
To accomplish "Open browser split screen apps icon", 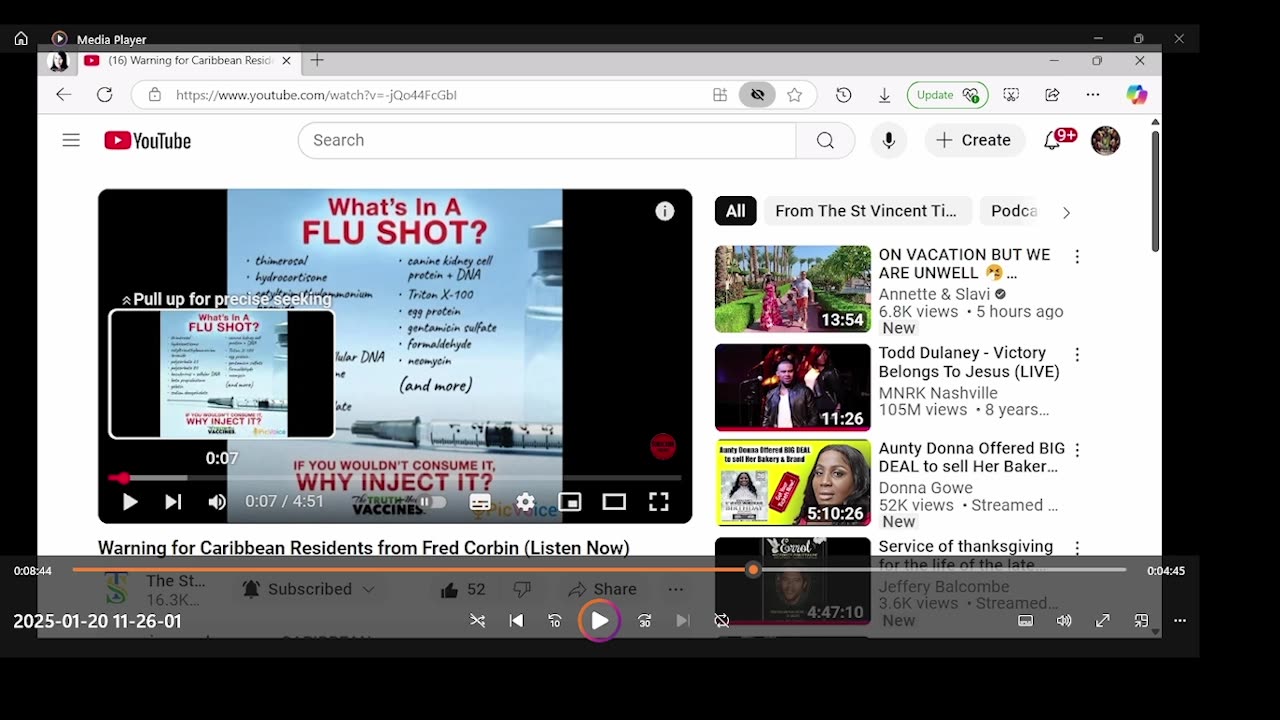I will (720, 95).
